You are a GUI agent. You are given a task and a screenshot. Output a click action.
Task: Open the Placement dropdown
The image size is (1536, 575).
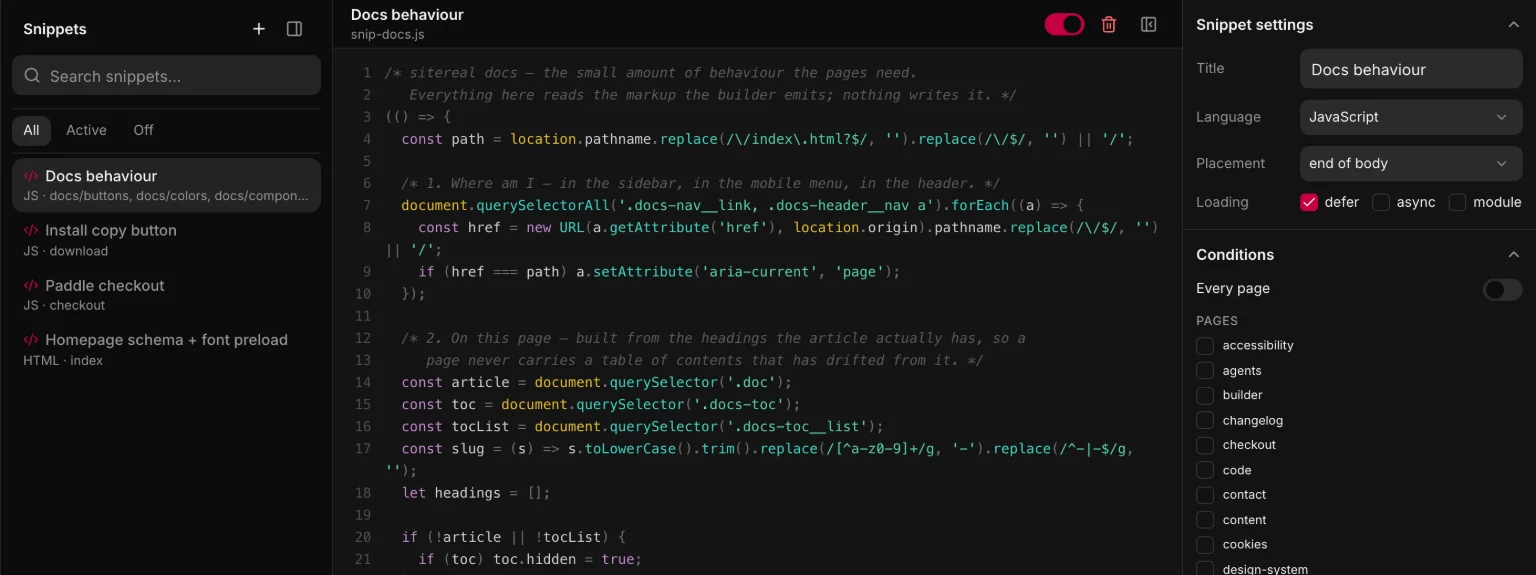(x=1411, y=163)
